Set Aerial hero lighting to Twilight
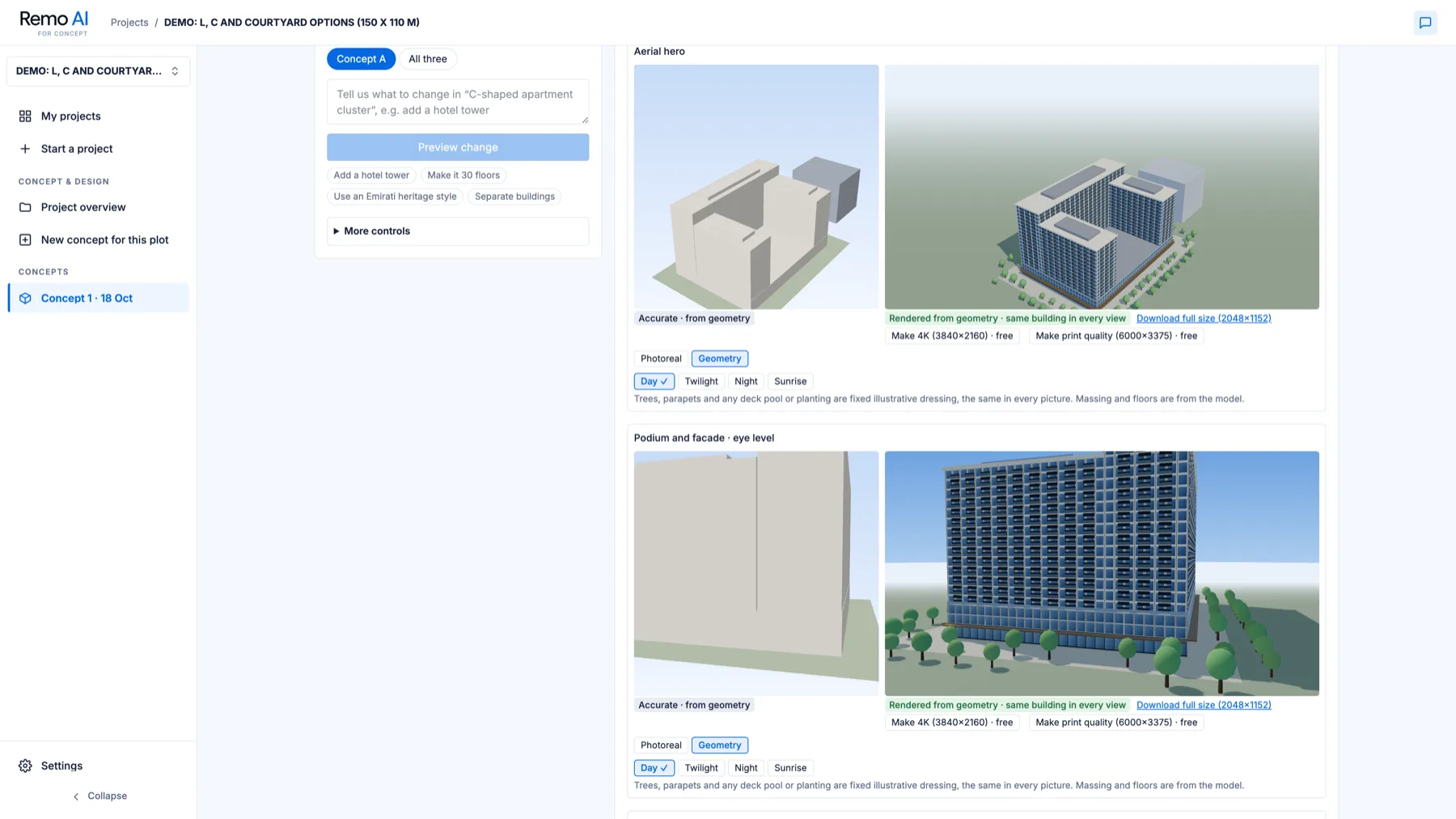Screen dimensions: 1456x819 tap(701, 381)
